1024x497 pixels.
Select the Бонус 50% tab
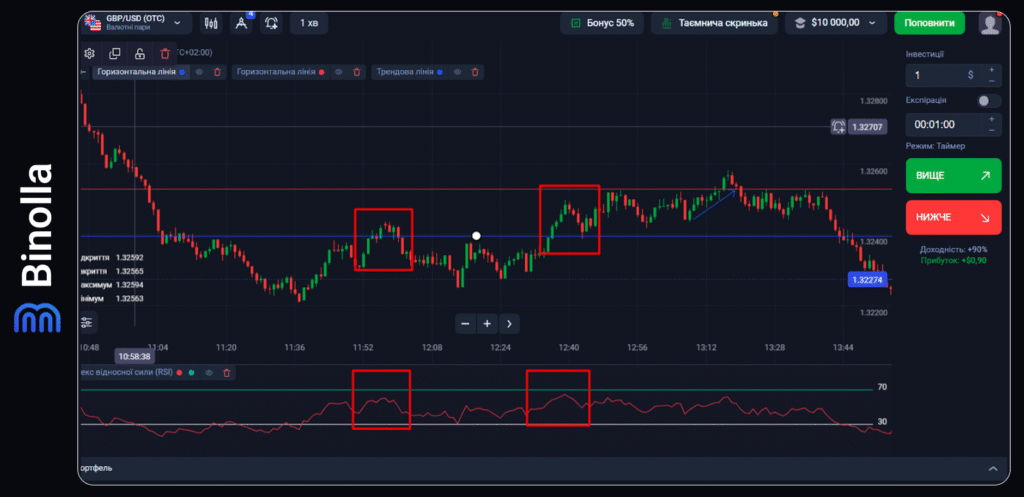(602, 22)
